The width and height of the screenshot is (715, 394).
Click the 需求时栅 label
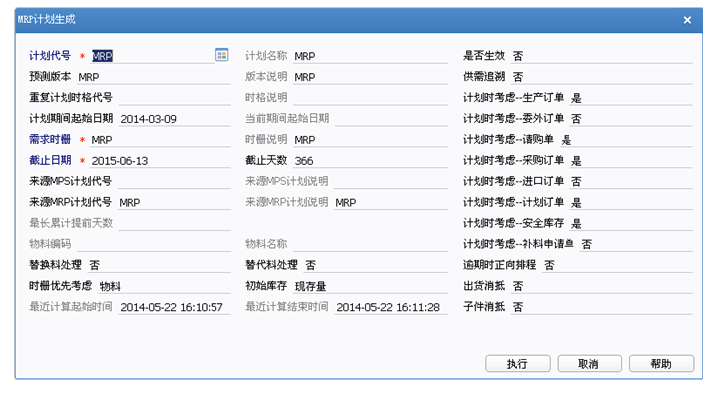coord(50,140)
